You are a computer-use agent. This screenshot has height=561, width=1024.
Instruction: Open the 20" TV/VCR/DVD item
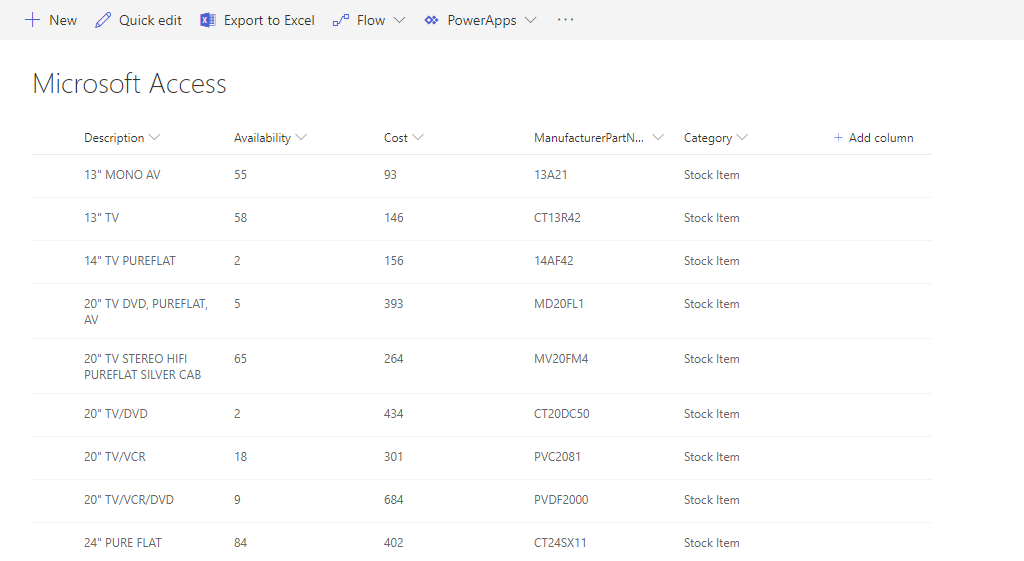click(x=129, y=500)
